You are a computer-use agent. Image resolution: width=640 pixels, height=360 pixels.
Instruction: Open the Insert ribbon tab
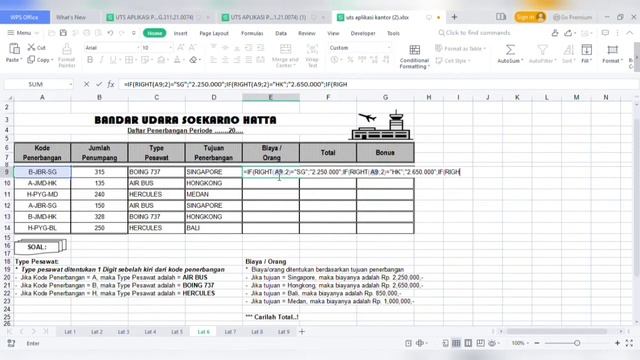[180, 33]
